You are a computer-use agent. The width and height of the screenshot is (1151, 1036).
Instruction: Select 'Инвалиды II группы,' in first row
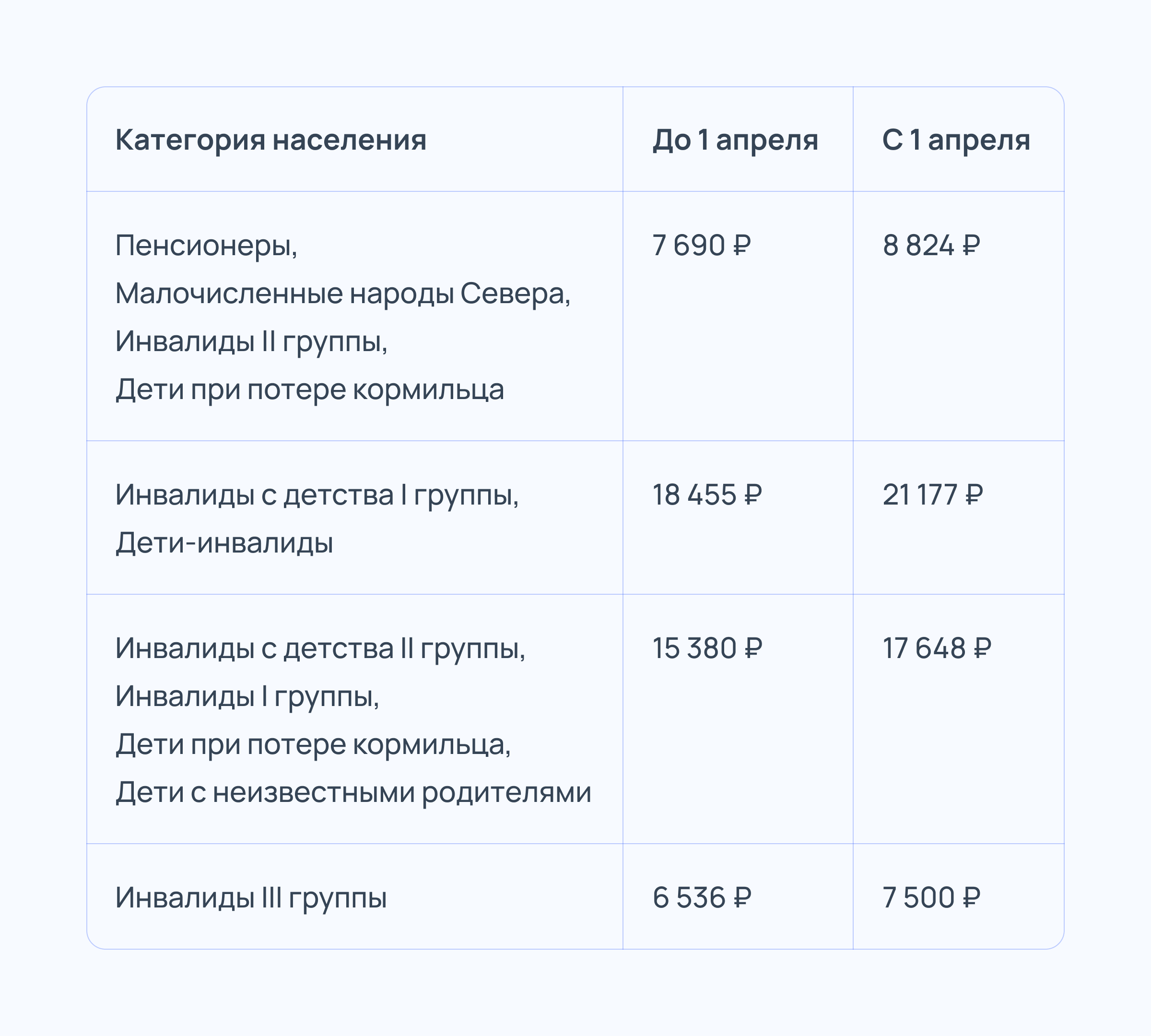[x=252, y=342]
